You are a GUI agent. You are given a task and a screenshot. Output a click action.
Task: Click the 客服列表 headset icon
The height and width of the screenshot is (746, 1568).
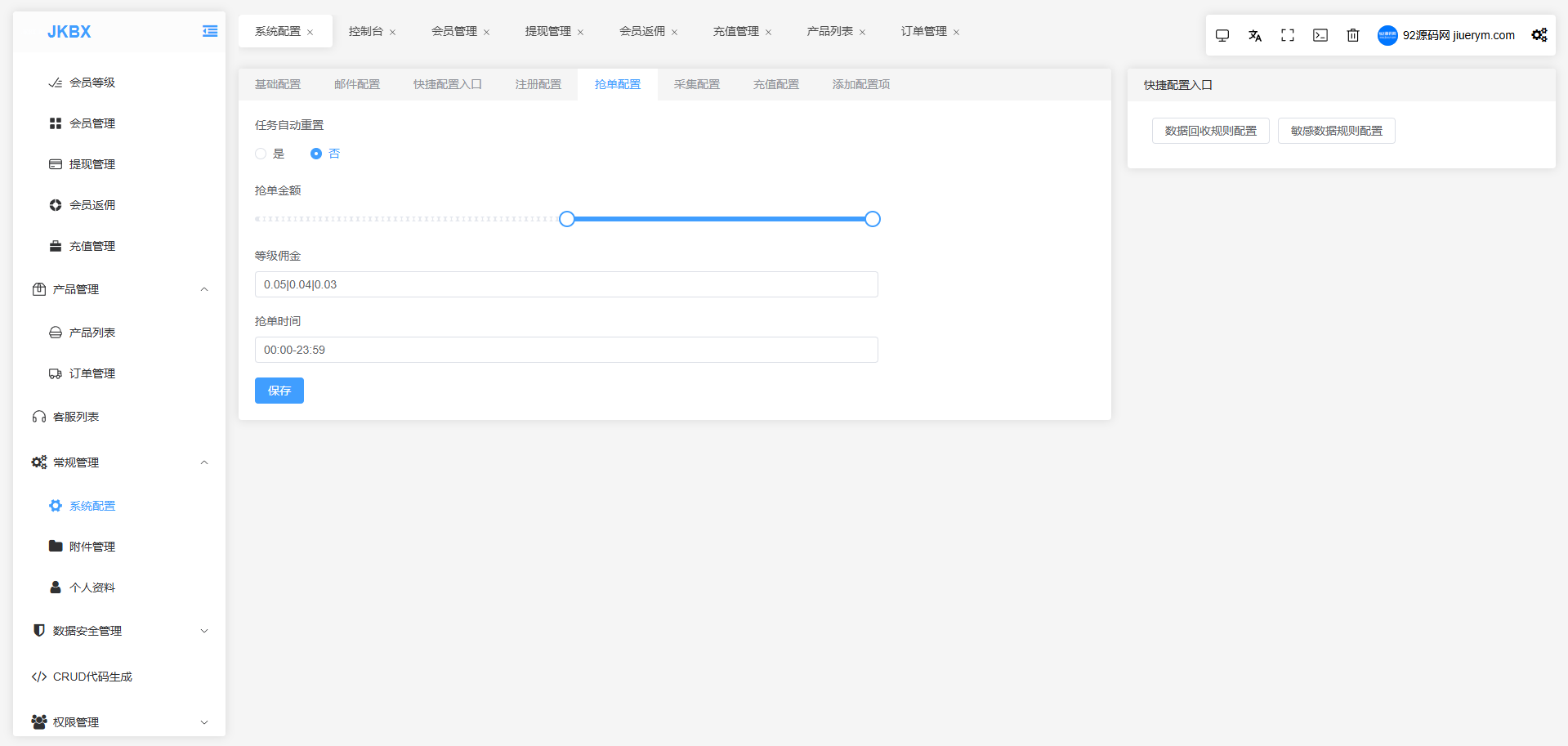pos(39,417)
